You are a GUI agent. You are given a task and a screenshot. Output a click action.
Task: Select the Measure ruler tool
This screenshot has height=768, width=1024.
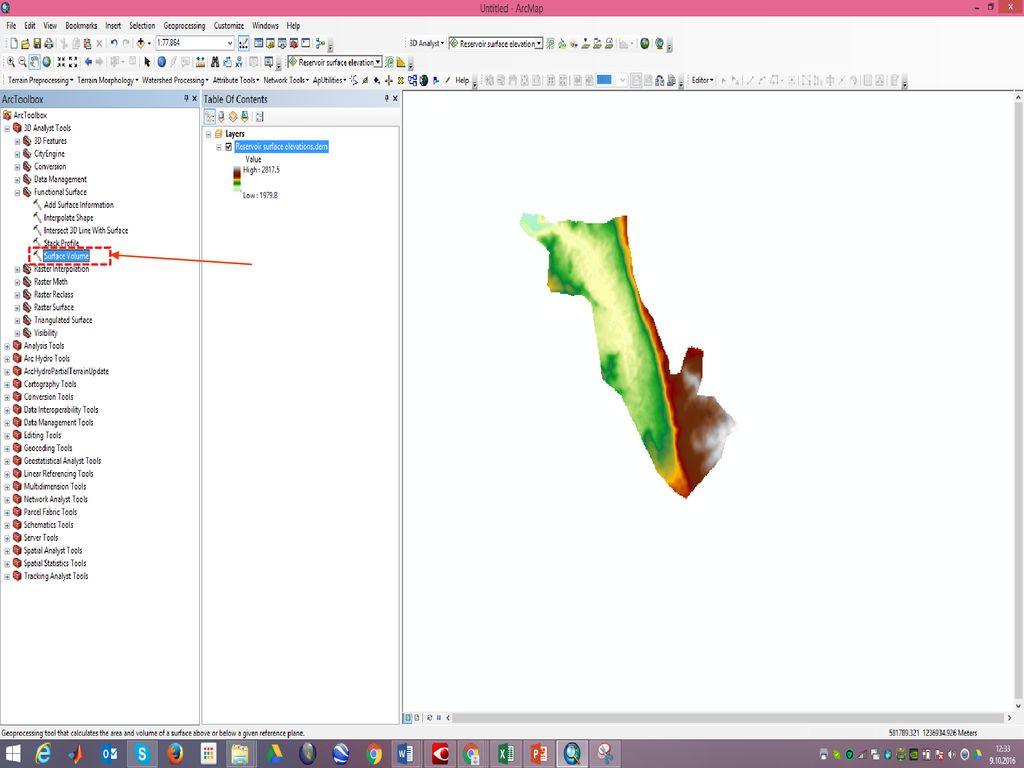pos(200,62)
